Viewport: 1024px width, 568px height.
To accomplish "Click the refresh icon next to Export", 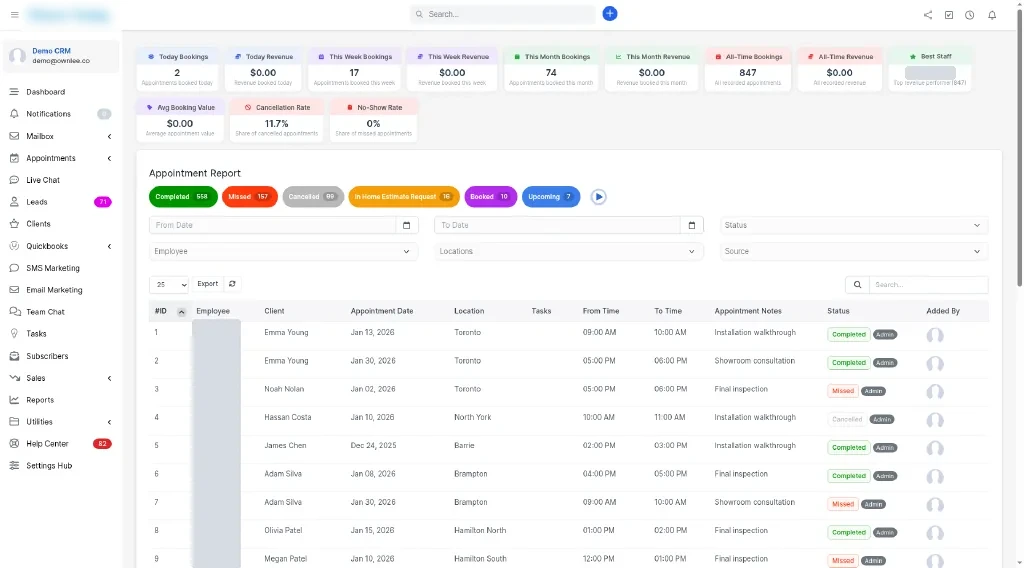I will point(232,284).
